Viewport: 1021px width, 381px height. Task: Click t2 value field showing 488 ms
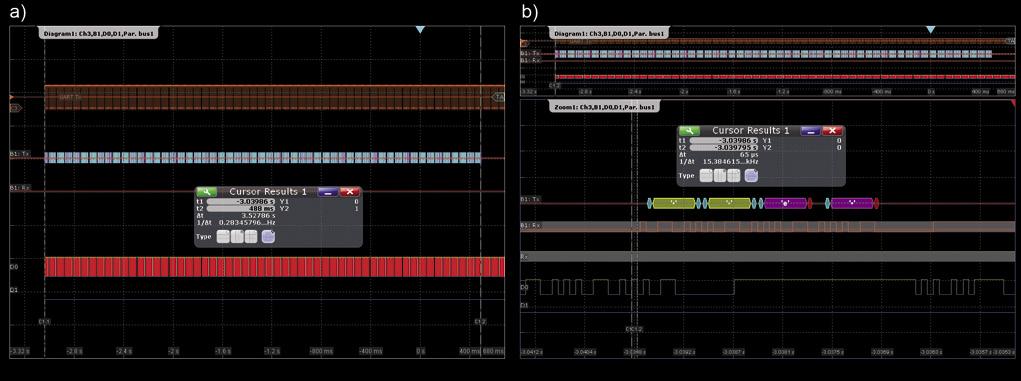click(x=242, y=208)
